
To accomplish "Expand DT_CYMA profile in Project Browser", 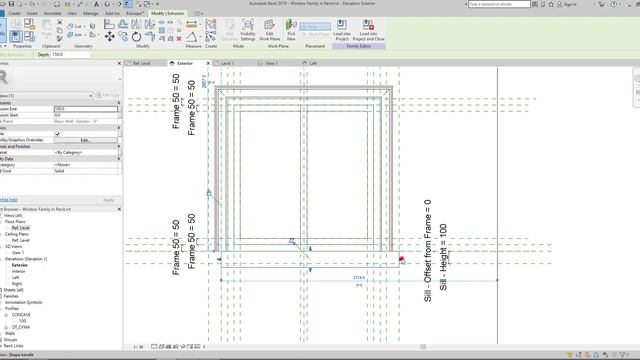I will [6, 327].
